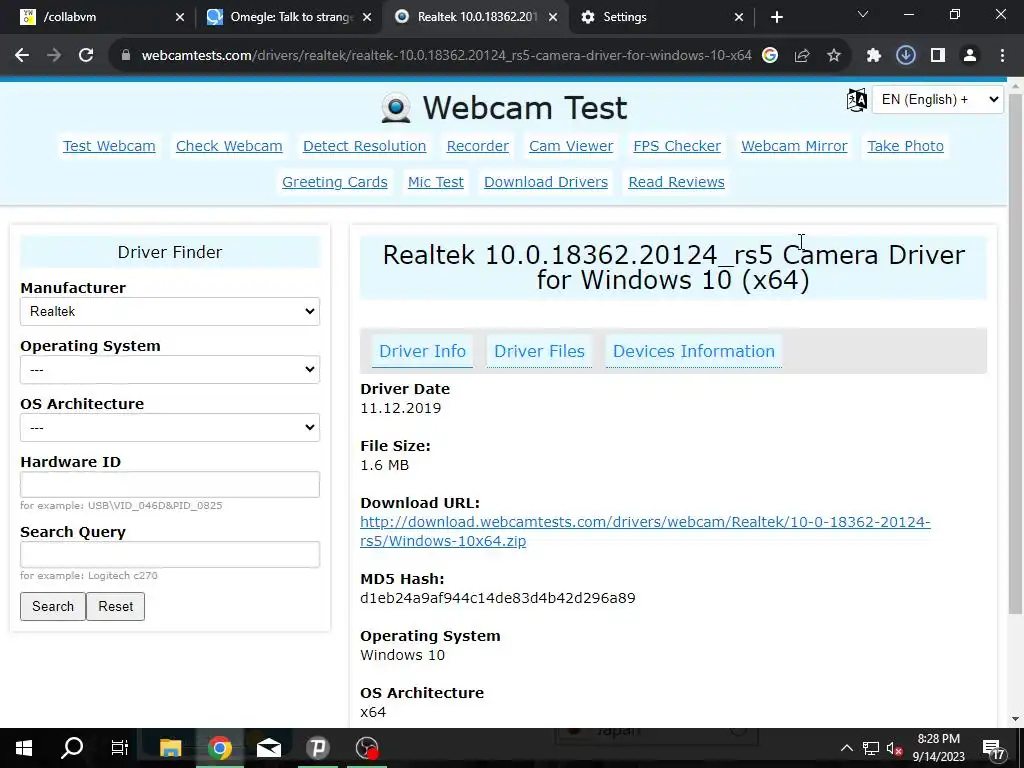Close the Omegle tab

(367, 17)
